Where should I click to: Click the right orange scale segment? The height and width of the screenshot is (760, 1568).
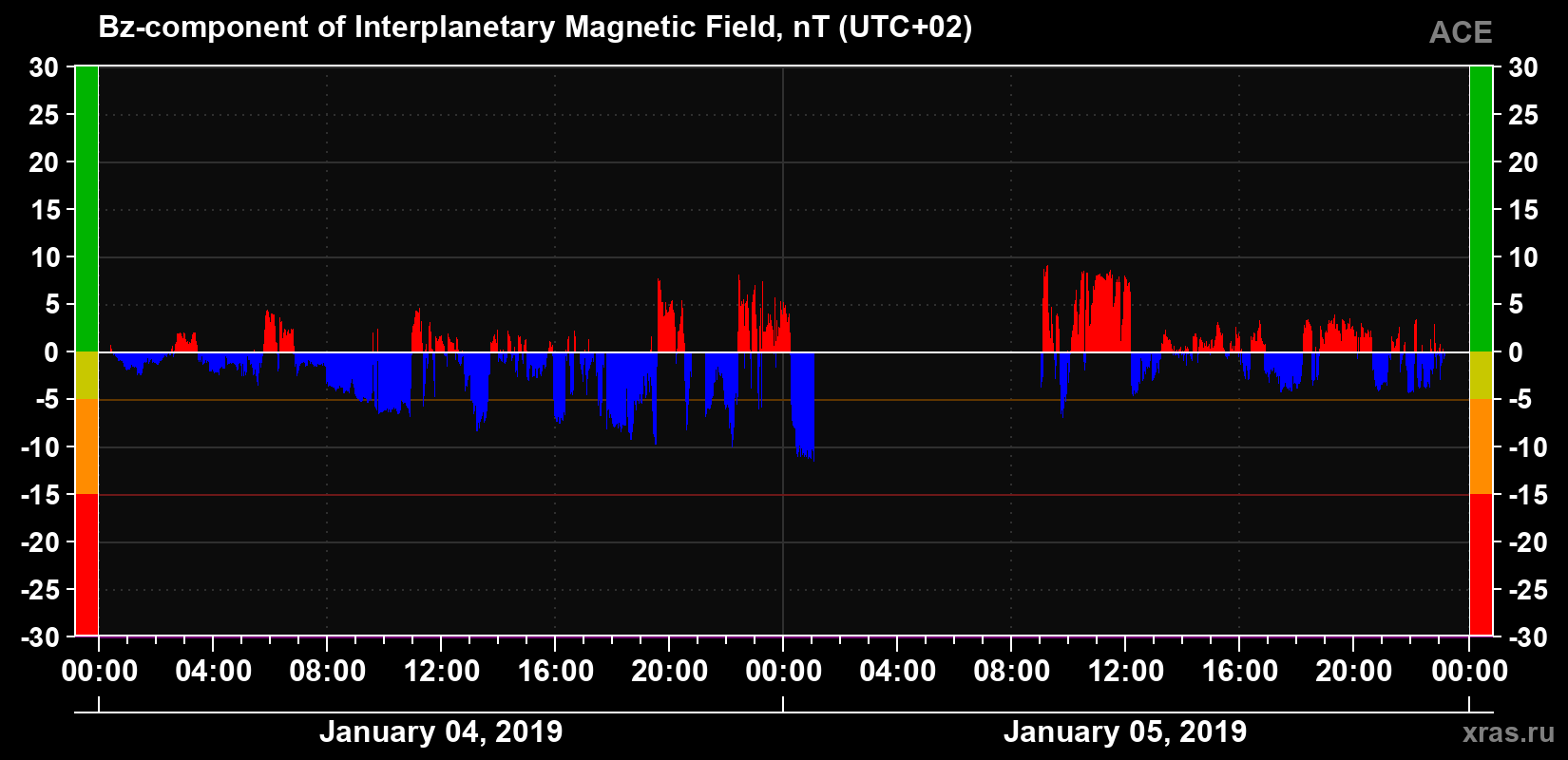(x=1481, y=446)
